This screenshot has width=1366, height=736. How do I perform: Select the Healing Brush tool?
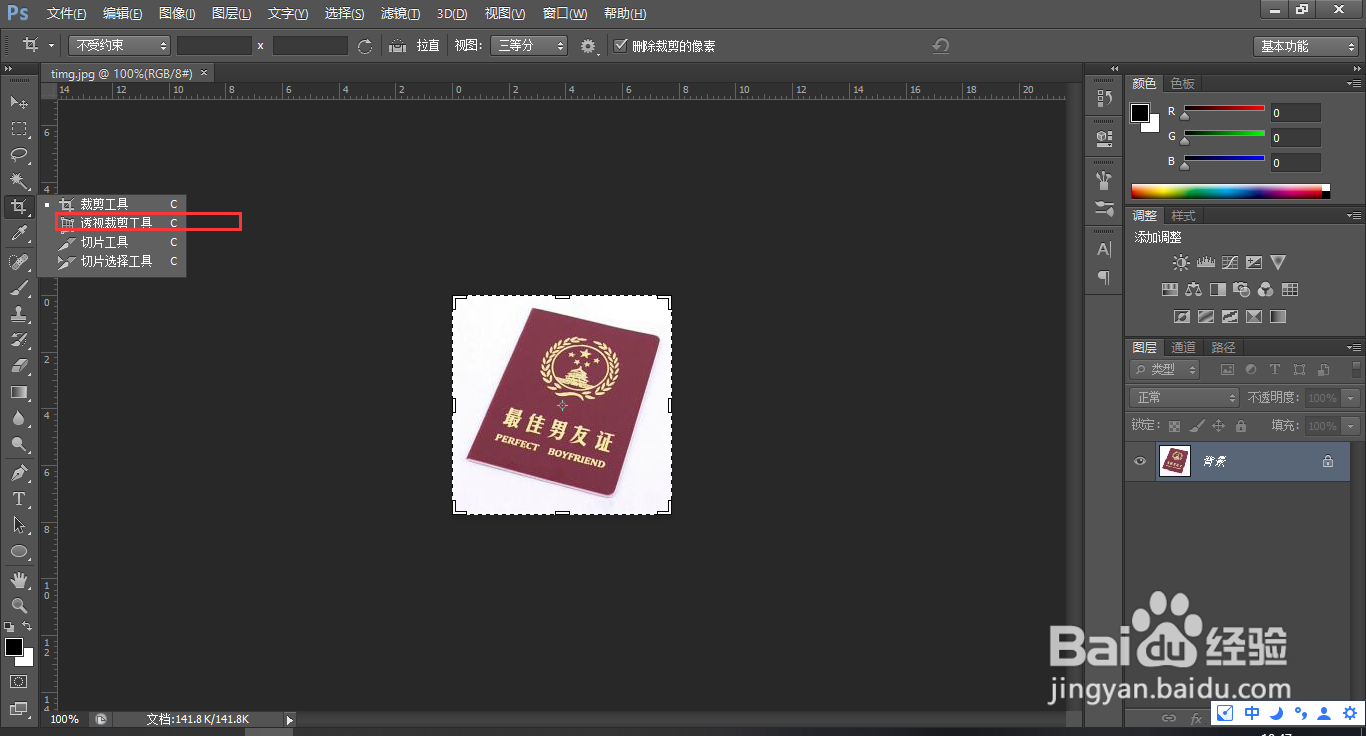click(18, 262)
